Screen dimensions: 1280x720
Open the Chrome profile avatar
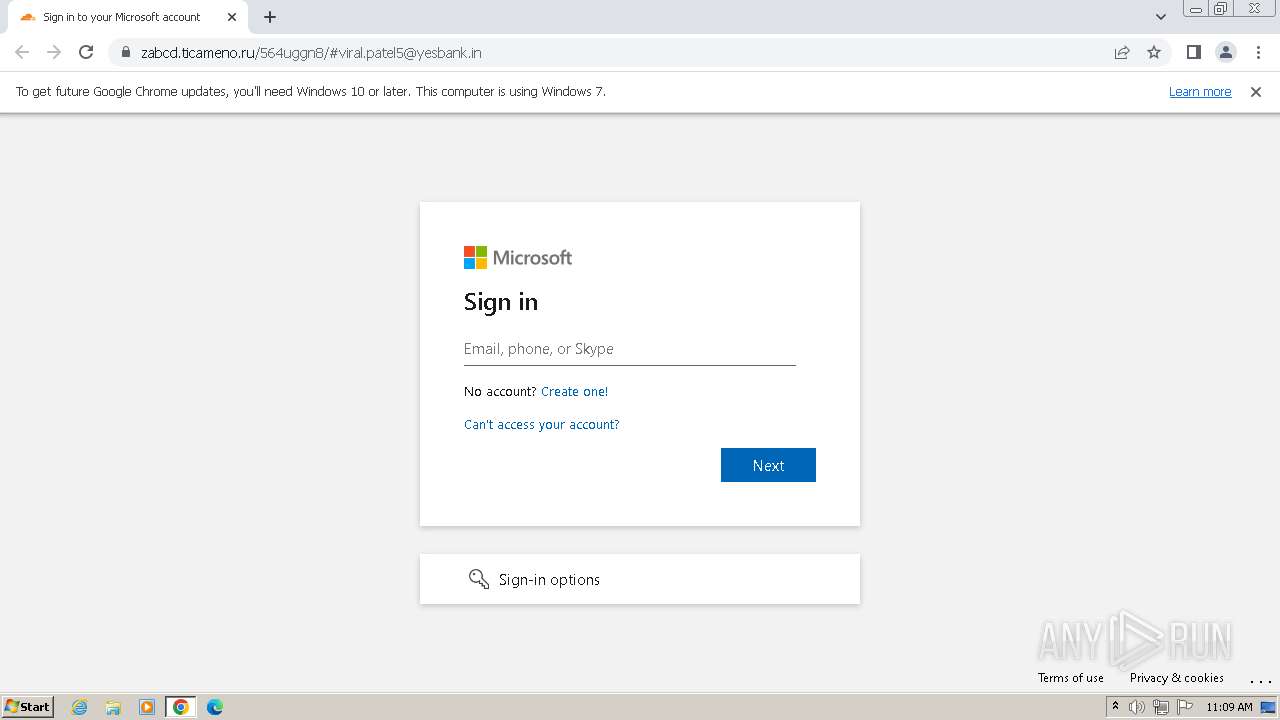point(1225,52)
